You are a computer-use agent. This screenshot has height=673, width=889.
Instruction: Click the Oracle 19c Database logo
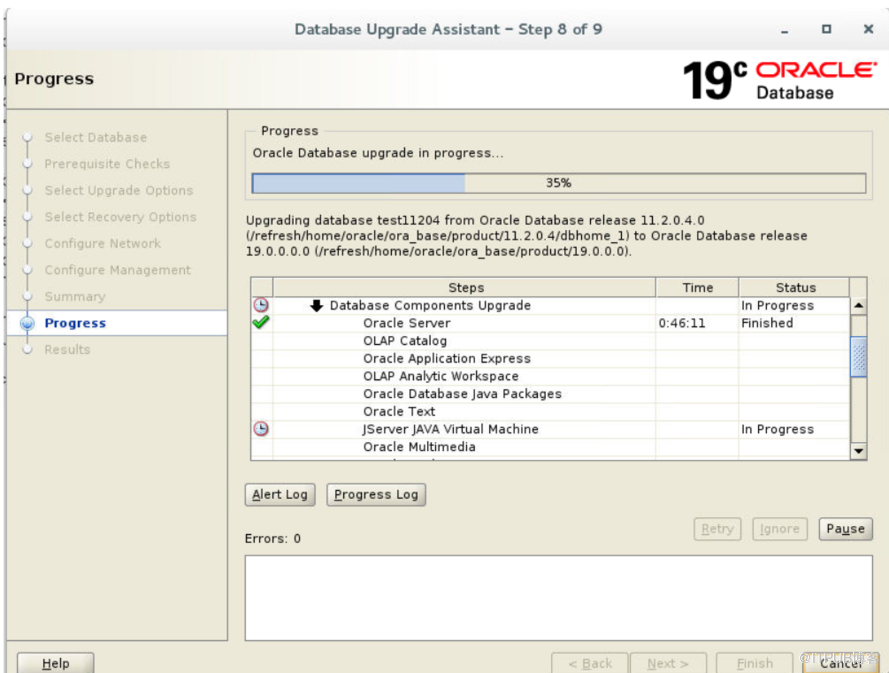click(x=778, y=79)
